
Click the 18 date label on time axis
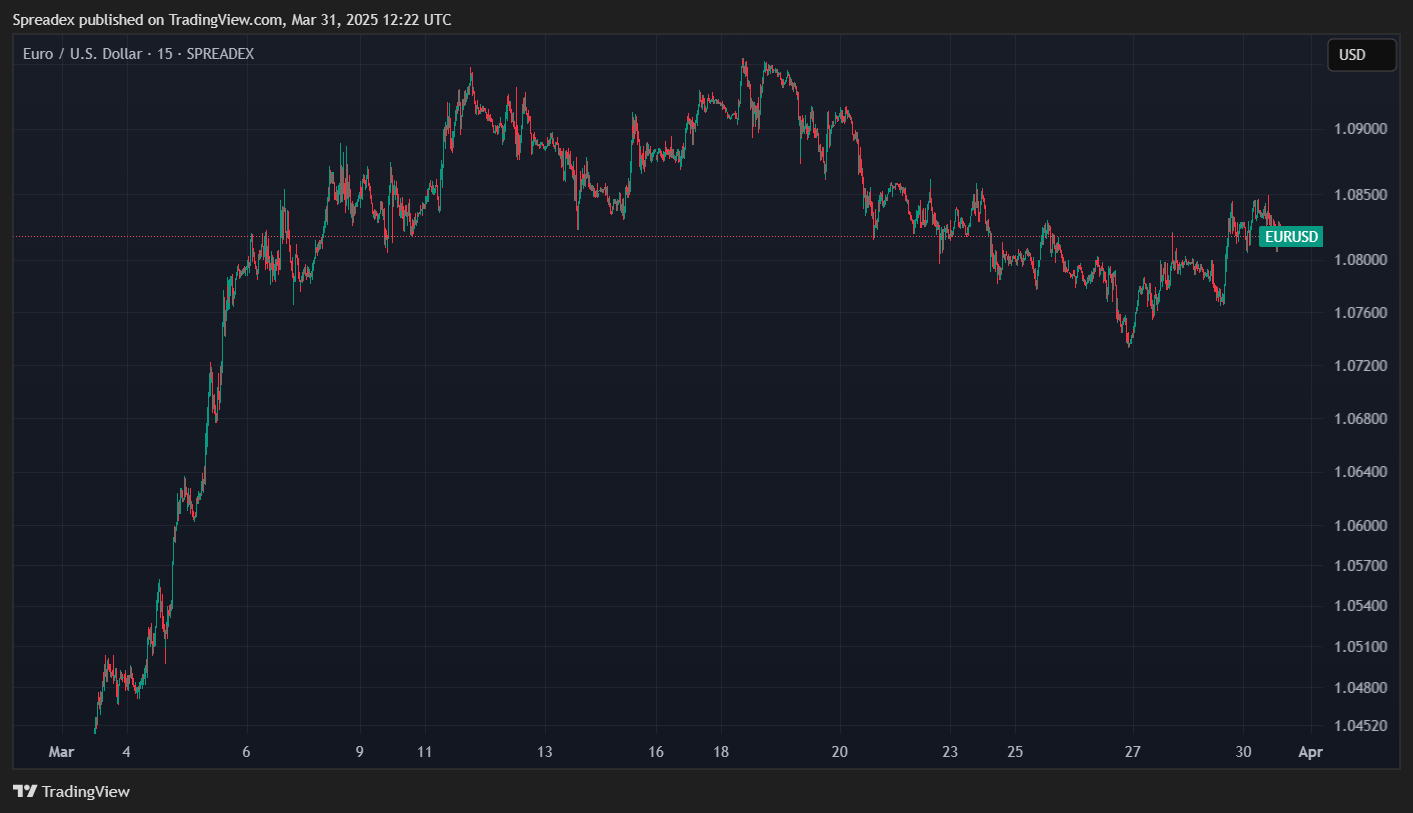(x=722, y=752)
